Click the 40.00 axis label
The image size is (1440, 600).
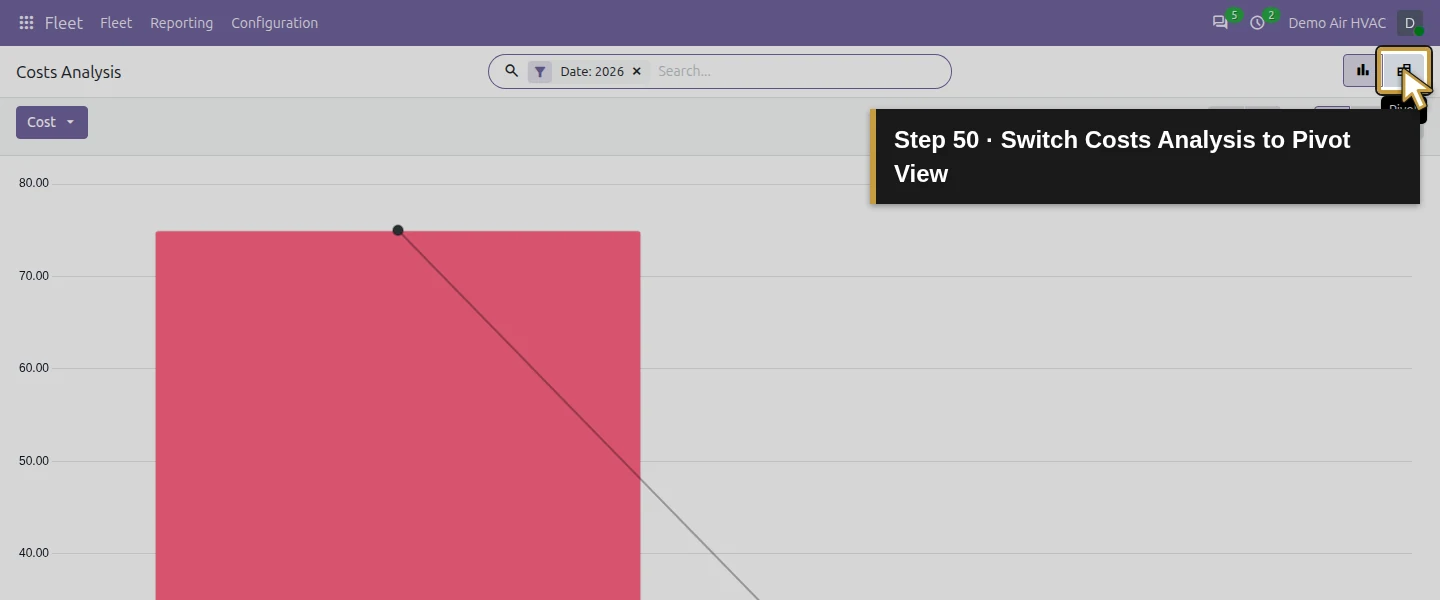(34, 553)
